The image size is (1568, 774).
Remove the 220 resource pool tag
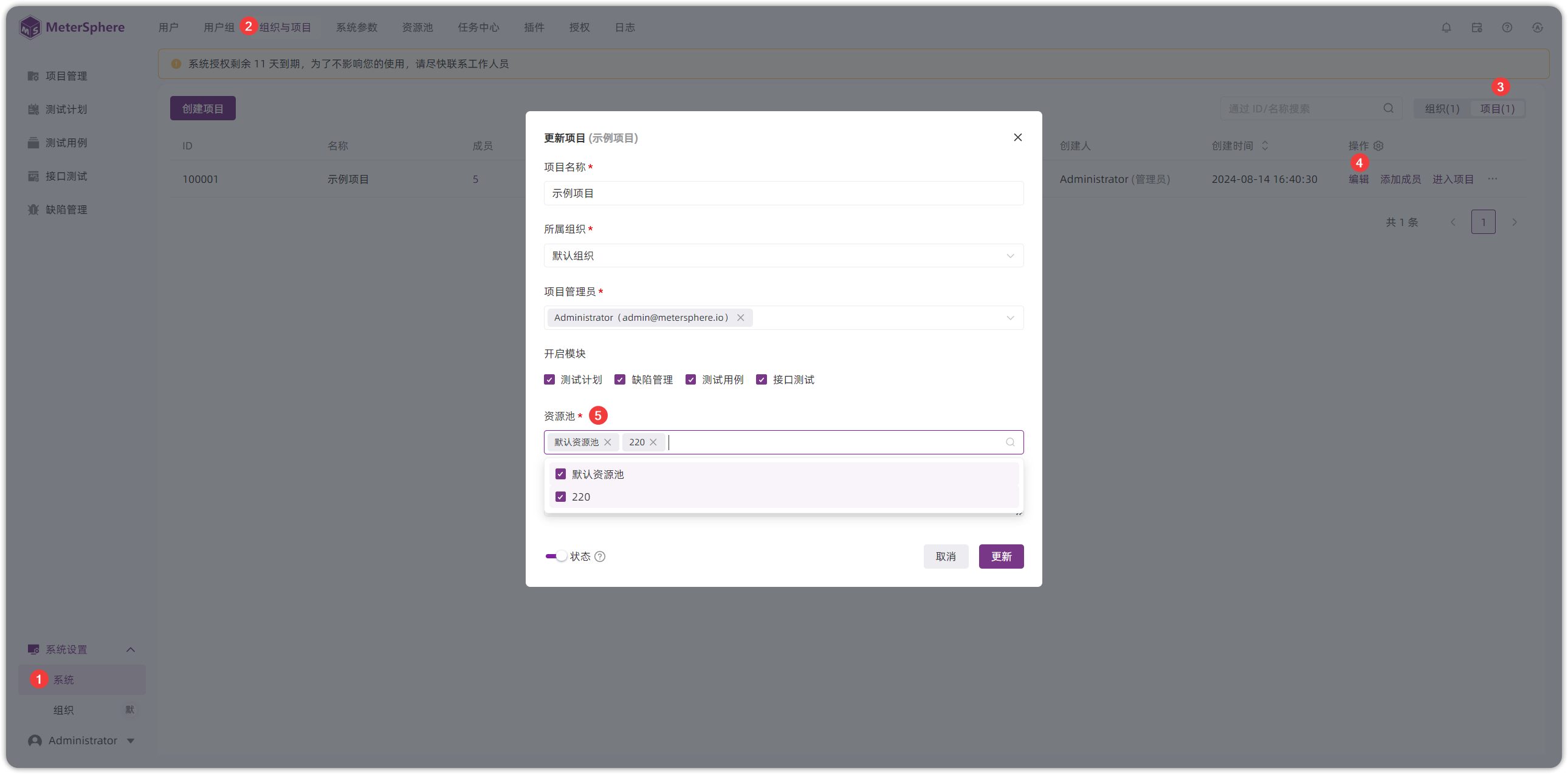(x=653, y=442)
